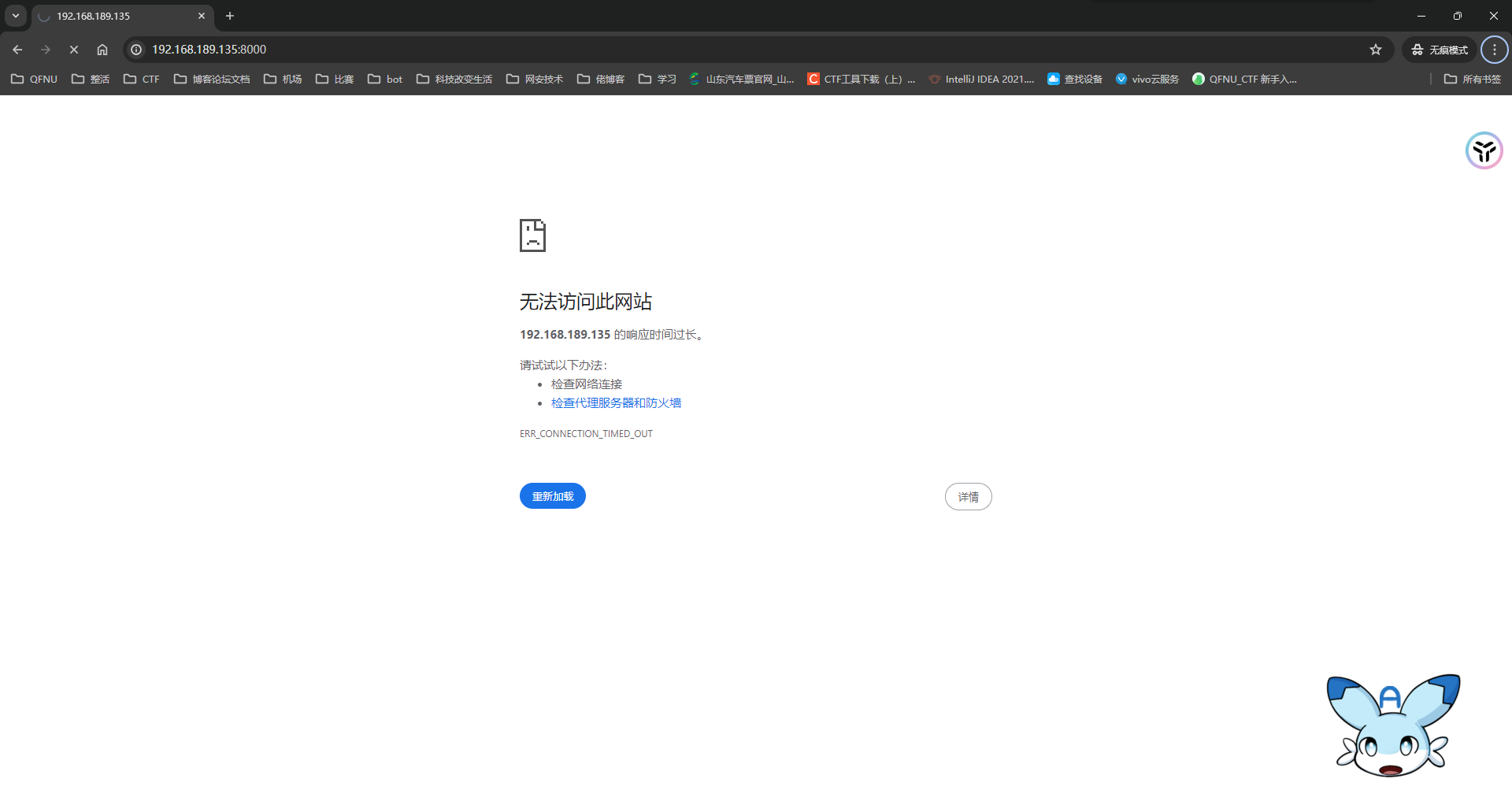Click the 详情 details button
The width and height of the screenshot is (1512, 812).
point(968,497)
